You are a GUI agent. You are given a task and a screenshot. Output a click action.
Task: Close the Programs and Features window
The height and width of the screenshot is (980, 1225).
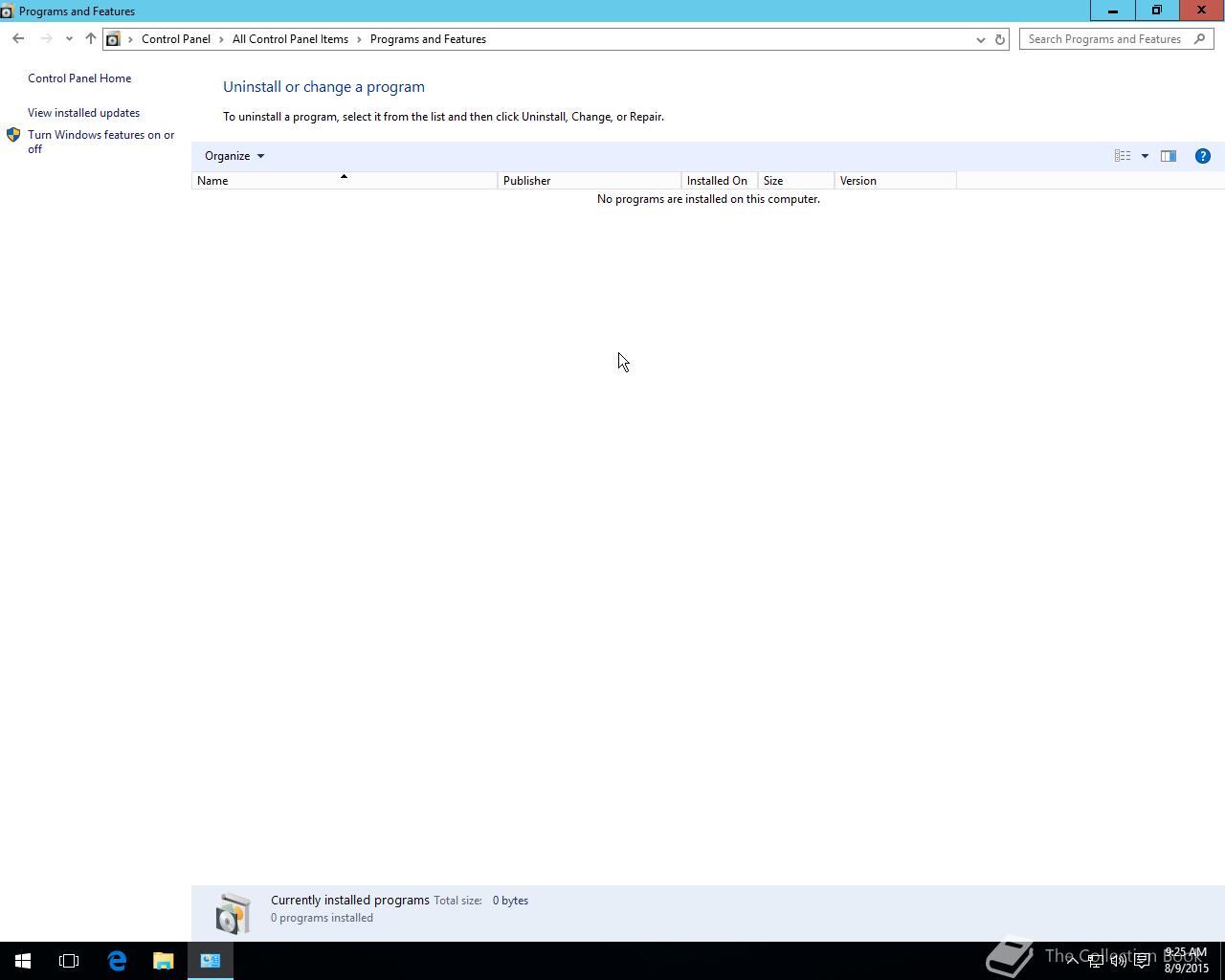tap(1202, 11)
